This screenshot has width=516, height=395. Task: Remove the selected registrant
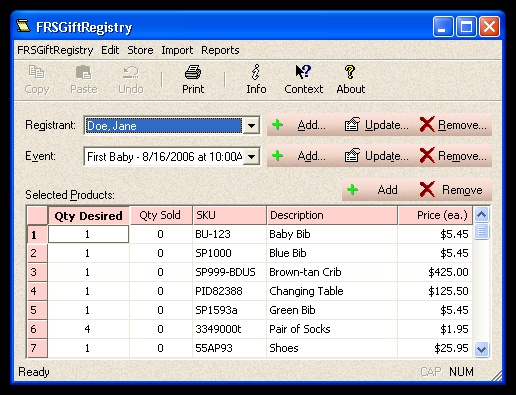(453, 125)
